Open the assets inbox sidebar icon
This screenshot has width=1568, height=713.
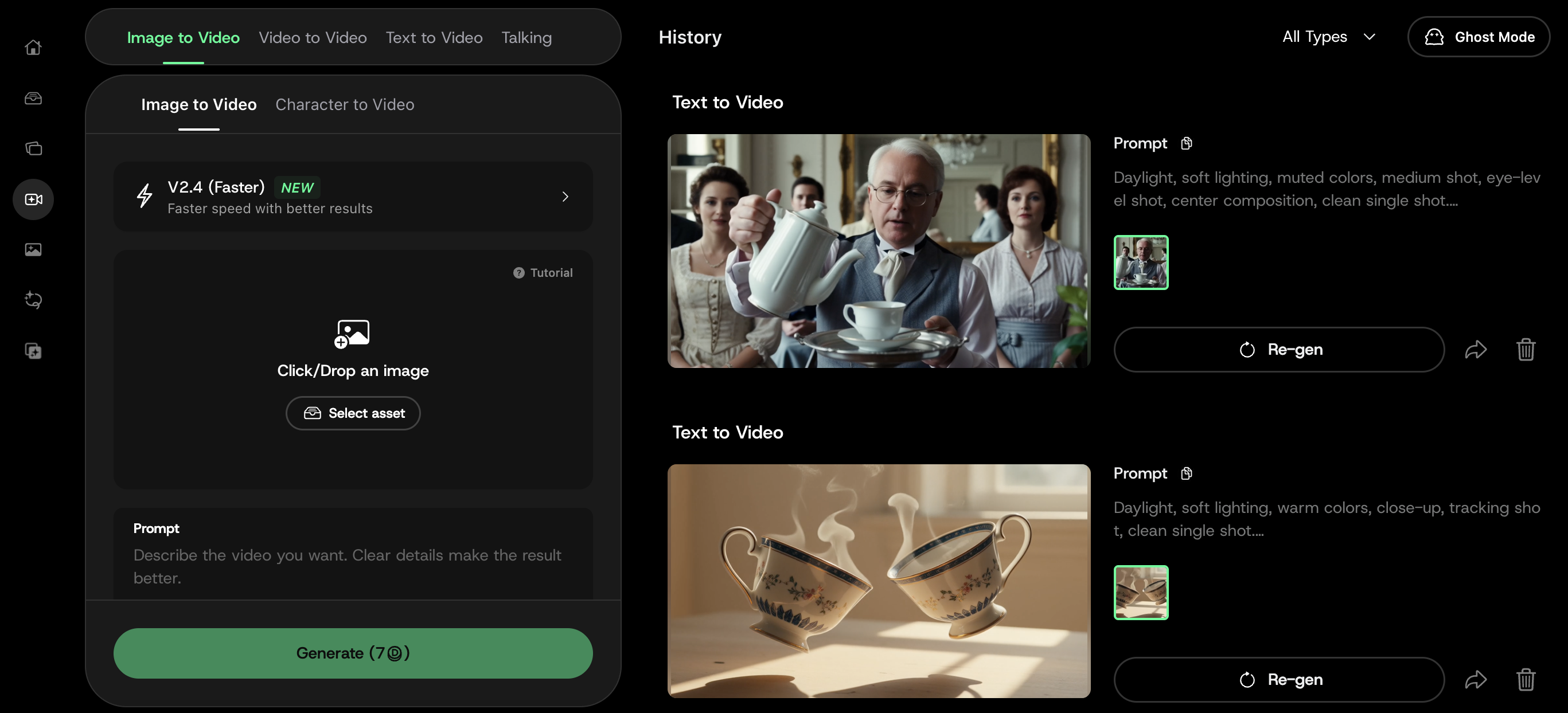pyautogui.click(x=33, y=98)
